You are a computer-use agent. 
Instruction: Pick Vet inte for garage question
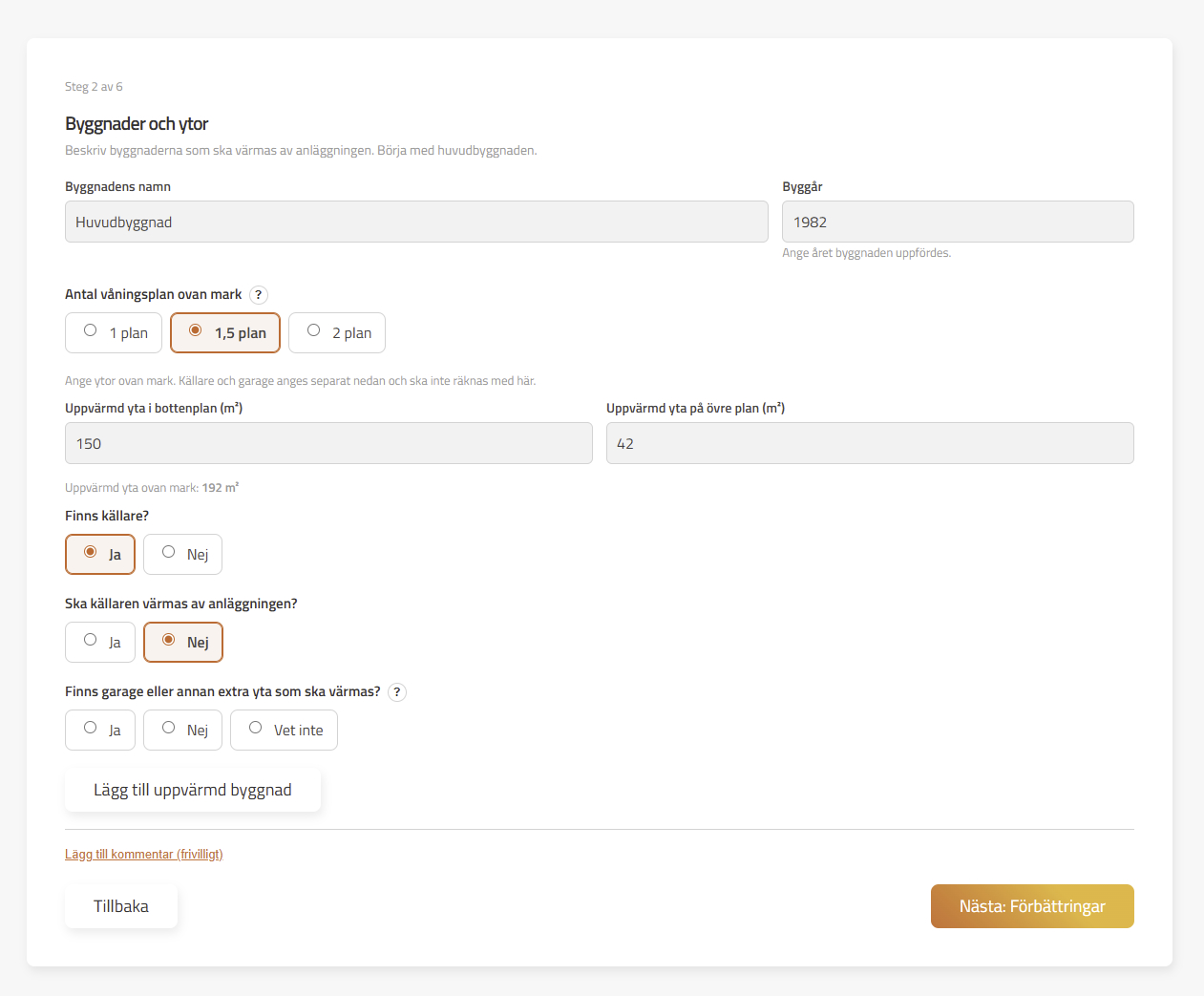click(284, 731)
